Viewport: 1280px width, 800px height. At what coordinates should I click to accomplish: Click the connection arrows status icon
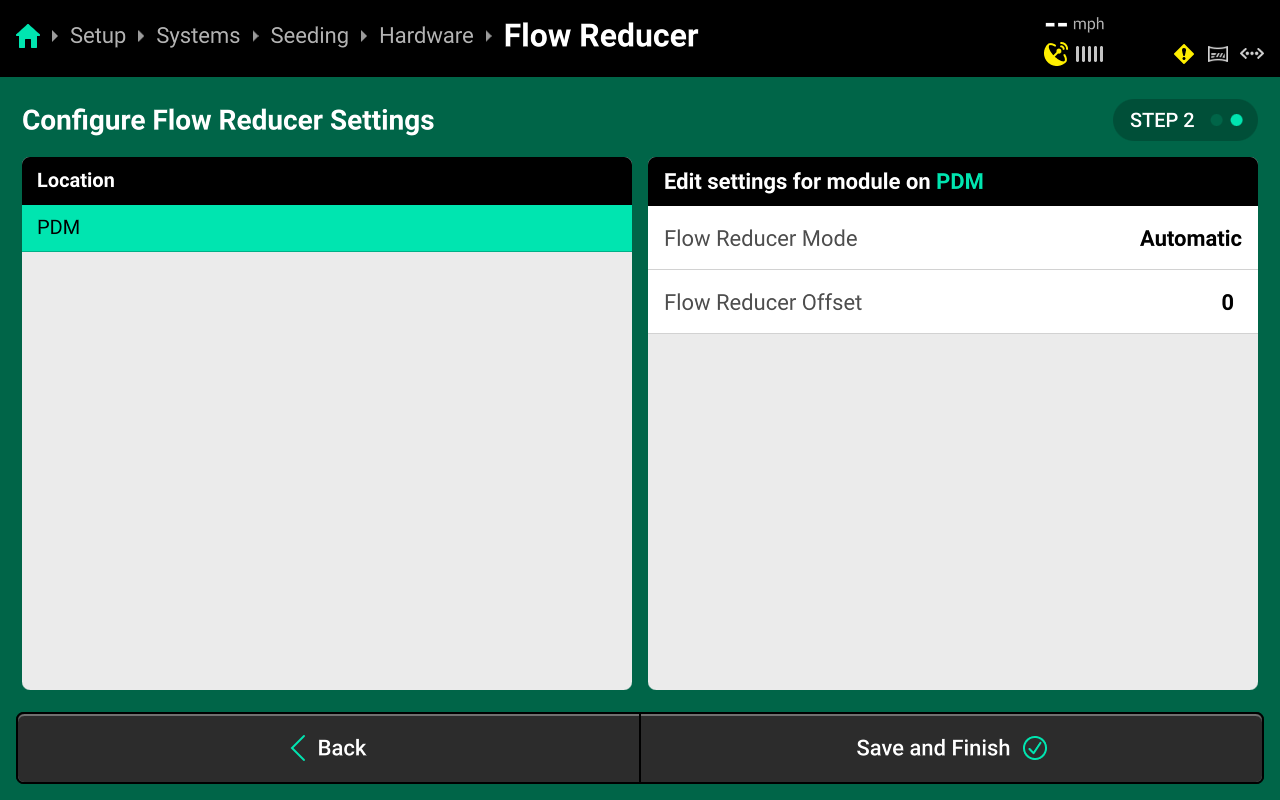(x=1252, y=54)
